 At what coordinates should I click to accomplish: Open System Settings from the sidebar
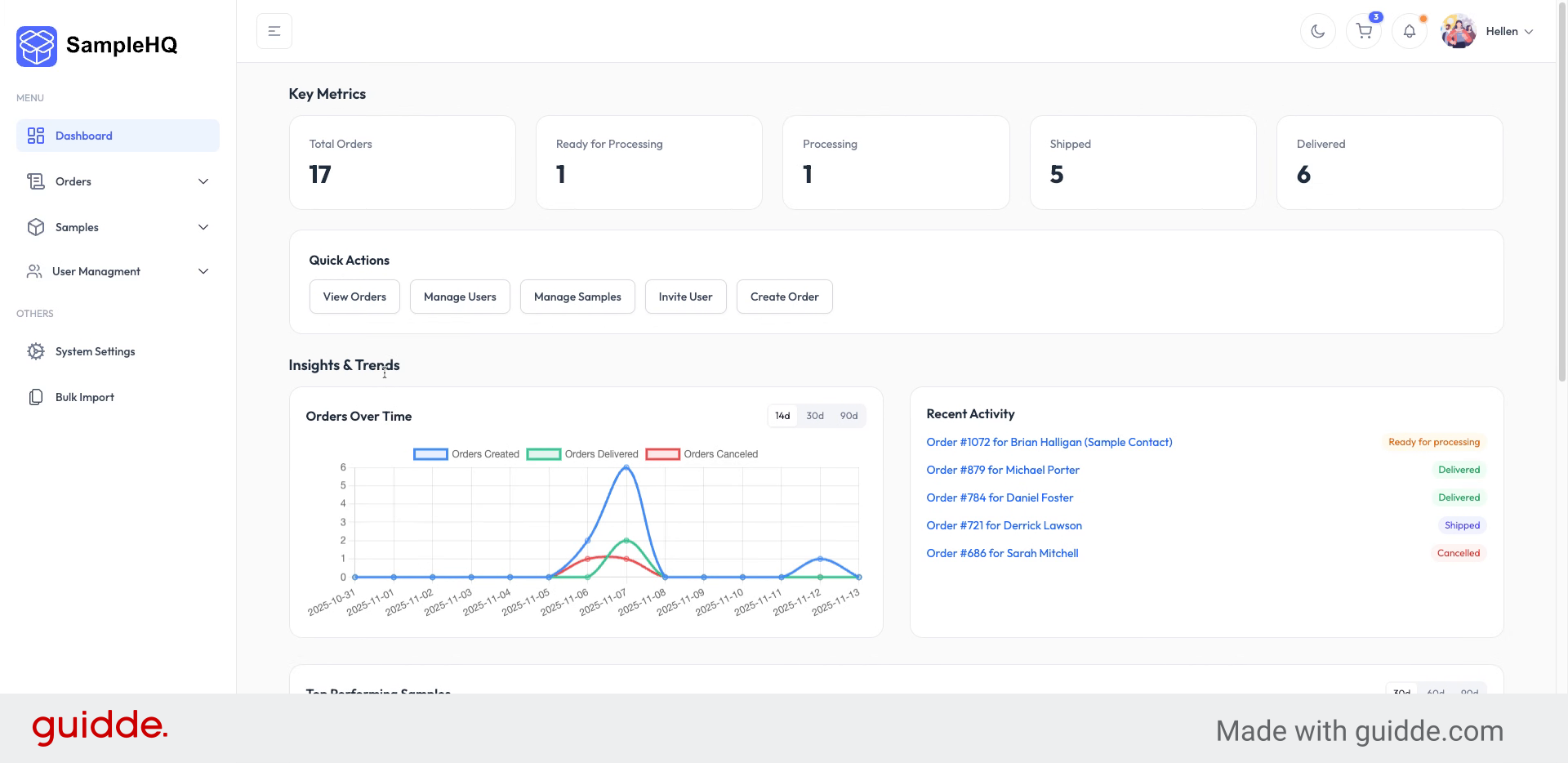pos(94,350)
